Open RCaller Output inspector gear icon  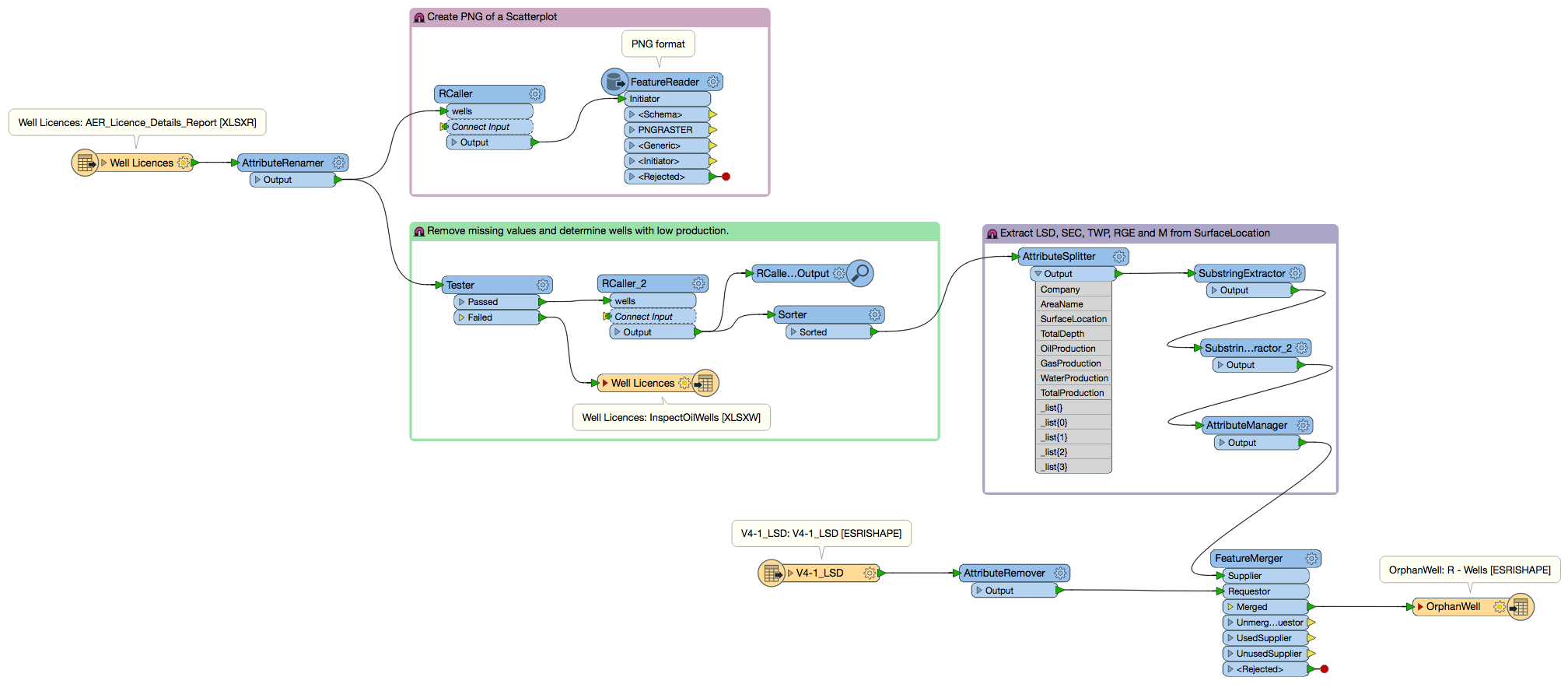tap(839, 273)
